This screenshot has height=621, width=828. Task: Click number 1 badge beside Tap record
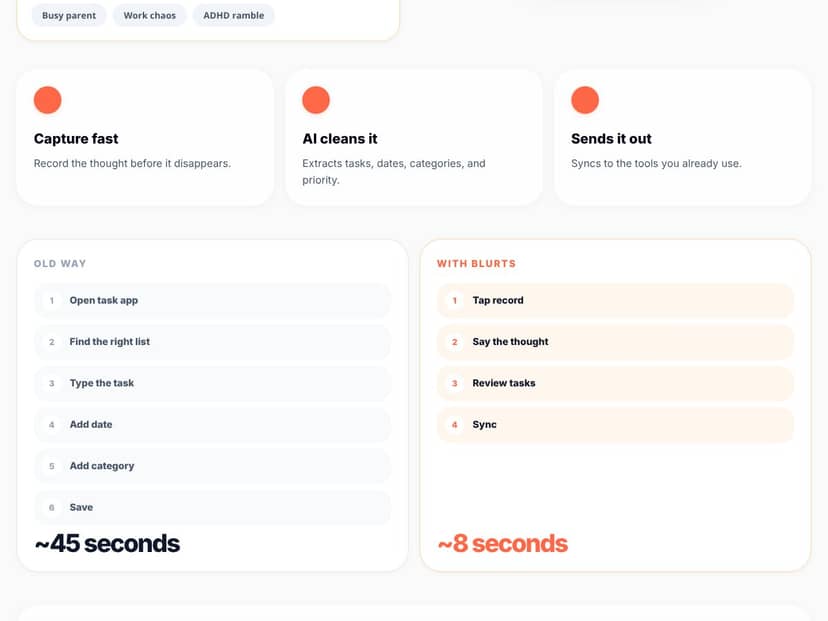[455, 300]
